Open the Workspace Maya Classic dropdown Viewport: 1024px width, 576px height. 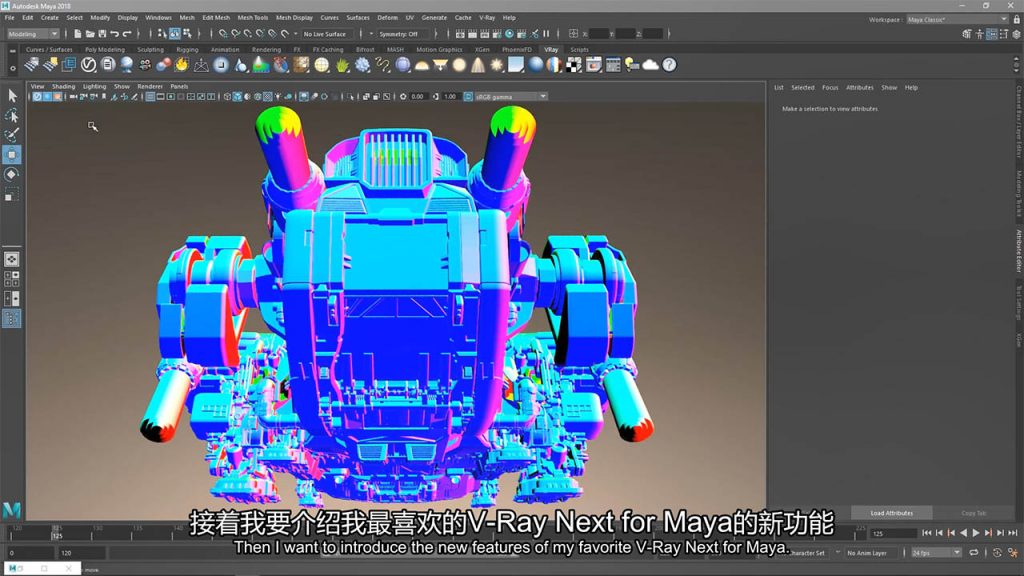pyautogui.click(x=957, y=20)
